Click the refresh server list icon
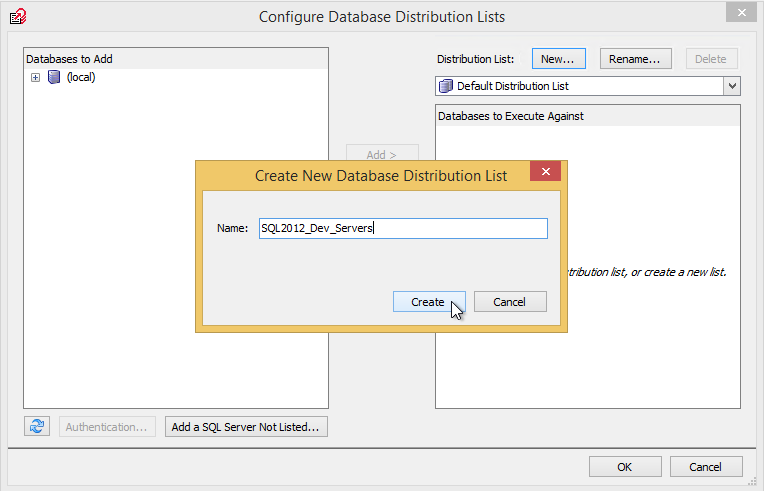This screenshot has height=491, width=764. pos(37,427)
